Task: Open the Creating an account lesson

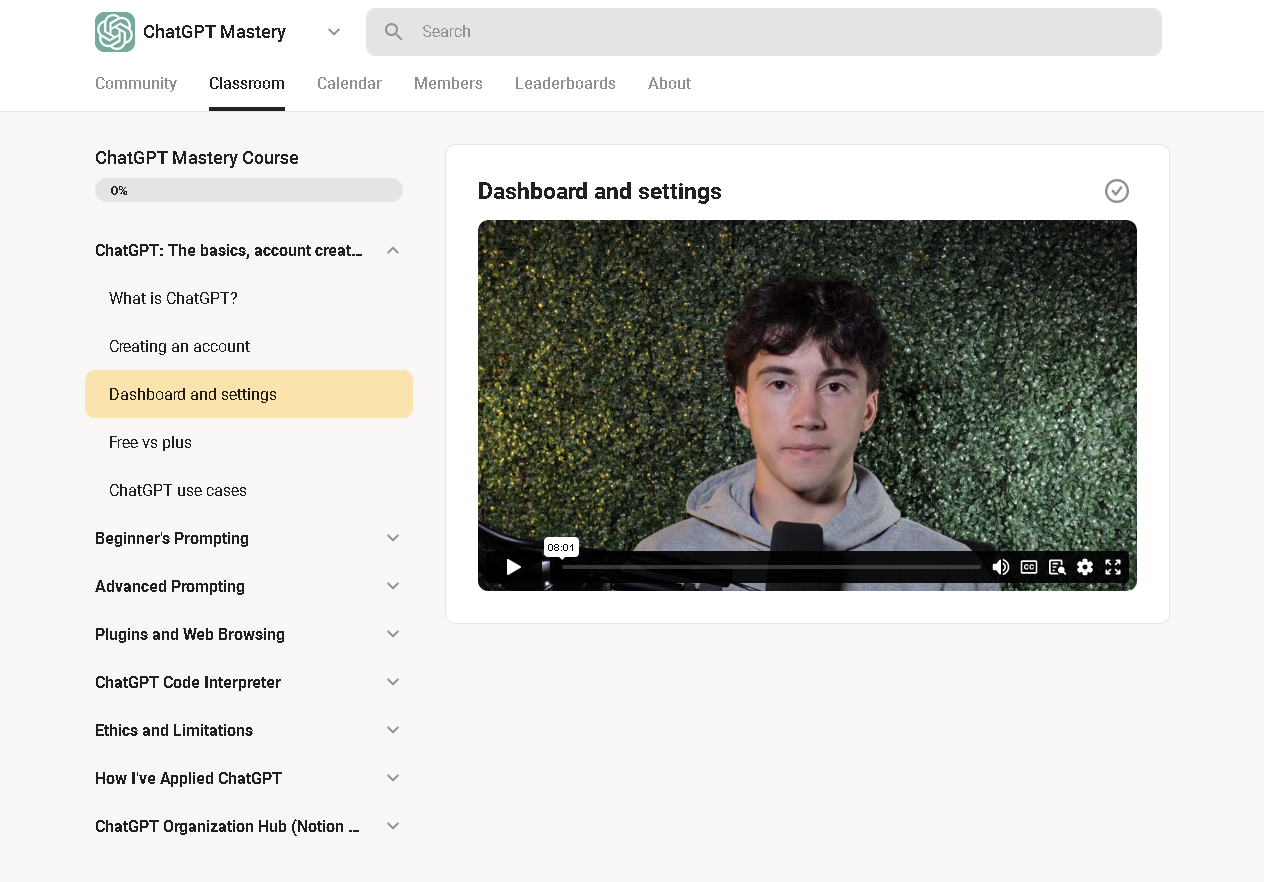Action: pyautogui.click(x=249, y=346)
